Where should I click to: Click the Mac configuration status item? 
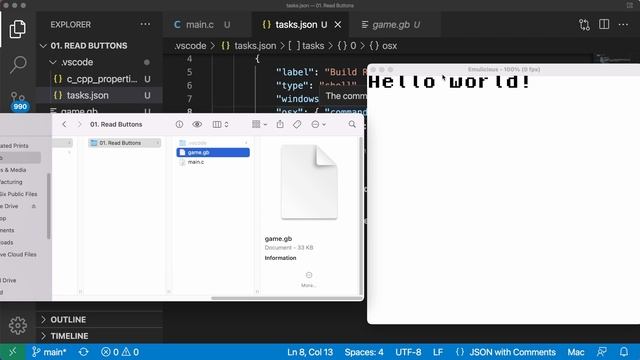click(576, 352)
